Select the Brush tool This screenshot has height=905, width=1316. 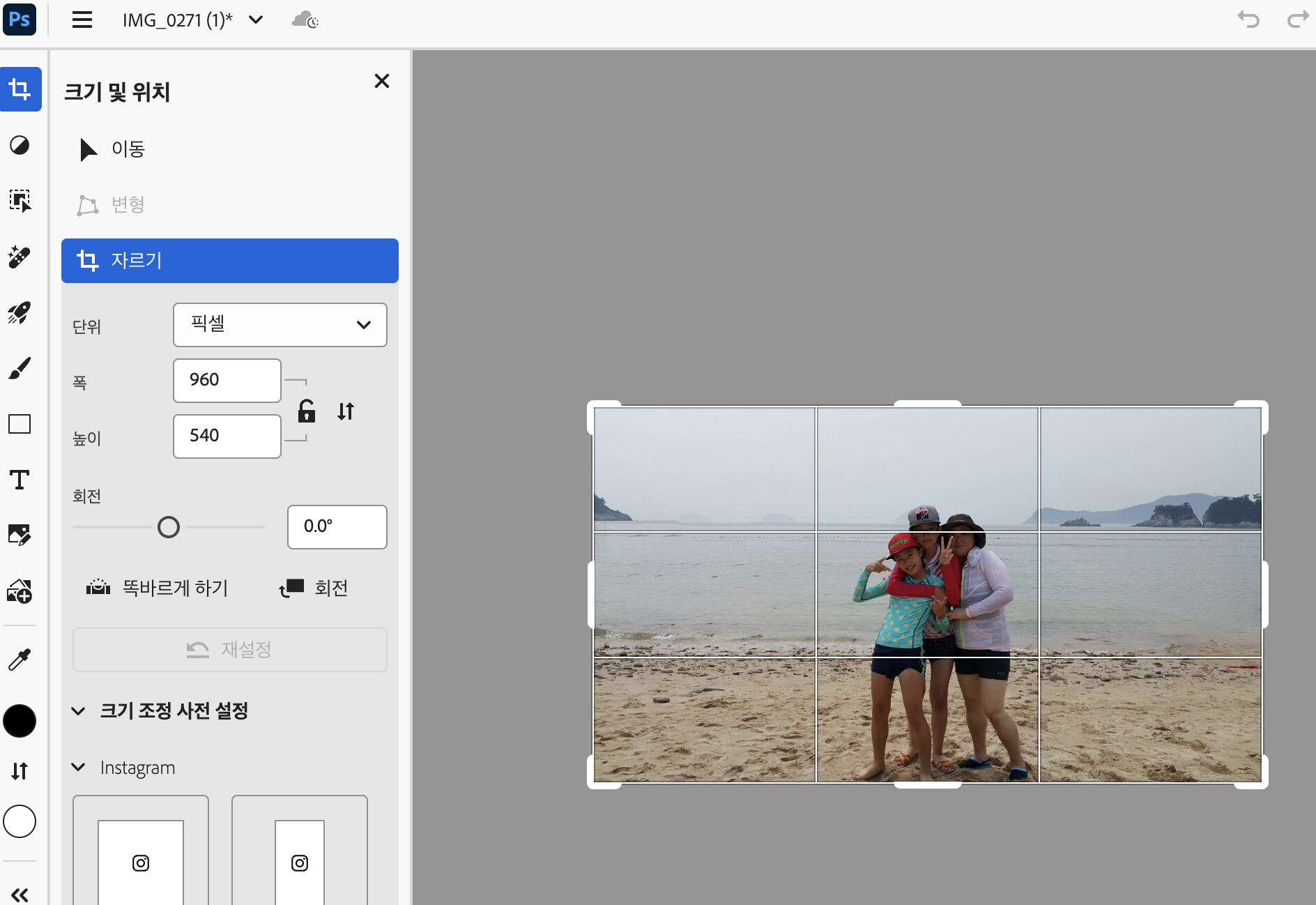click(20, 368)
